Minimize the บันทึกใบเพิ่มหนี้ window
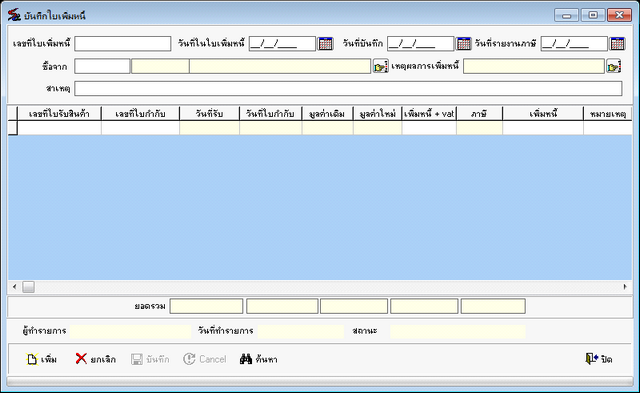The height and width of the screenshot is (393, 640). pos(567,15)
